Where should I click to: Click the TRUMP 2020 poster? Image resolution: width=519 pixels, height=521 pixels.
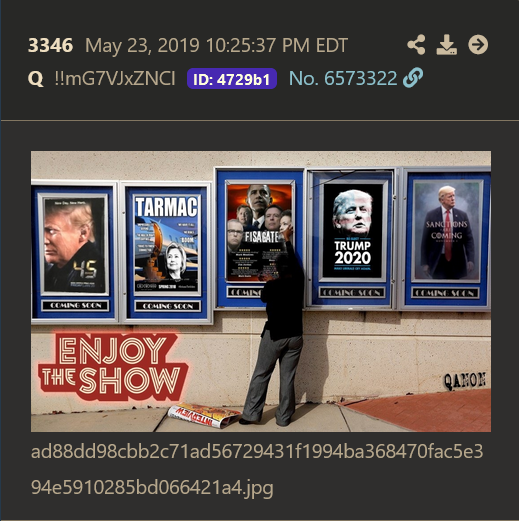(x=353, y=230)
